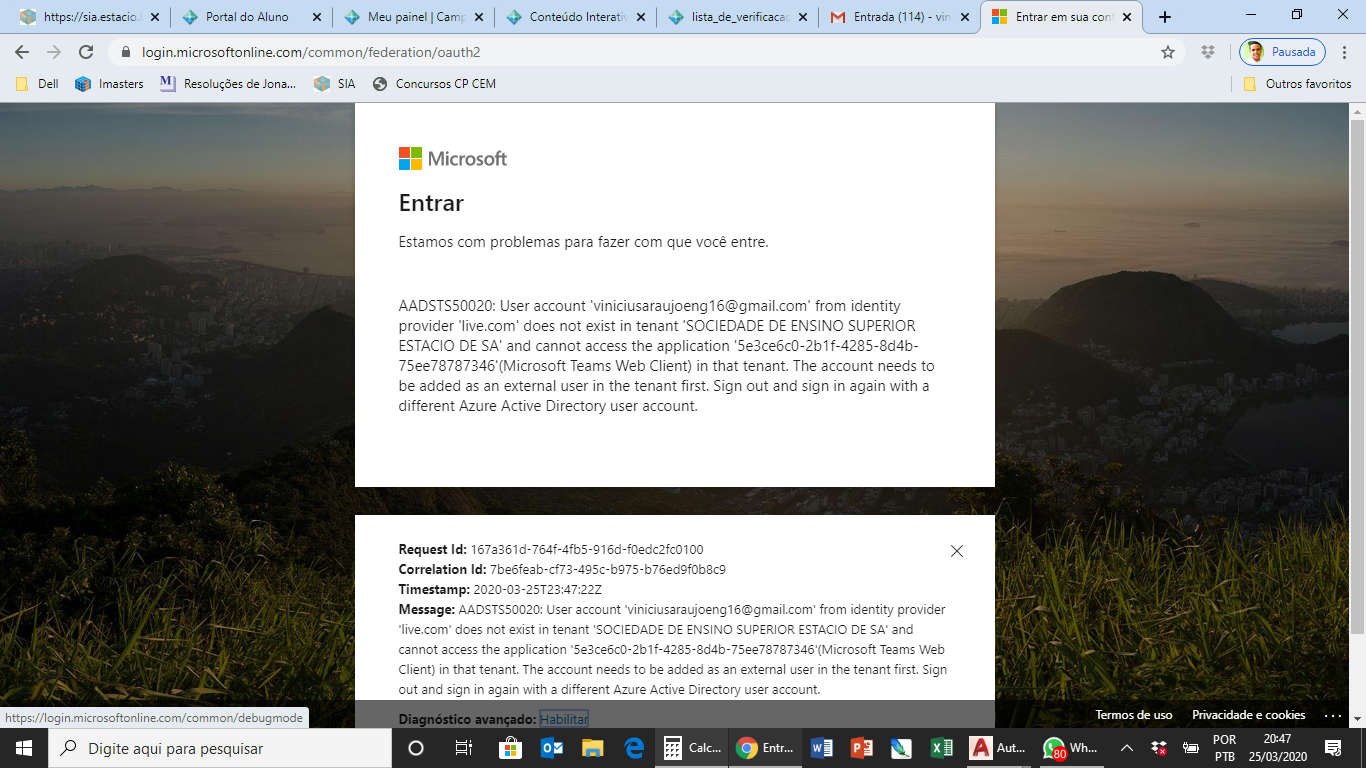Open a new browser tab
The width and height of the screenshot is (1366, 768).
(x=1165, y=17)
